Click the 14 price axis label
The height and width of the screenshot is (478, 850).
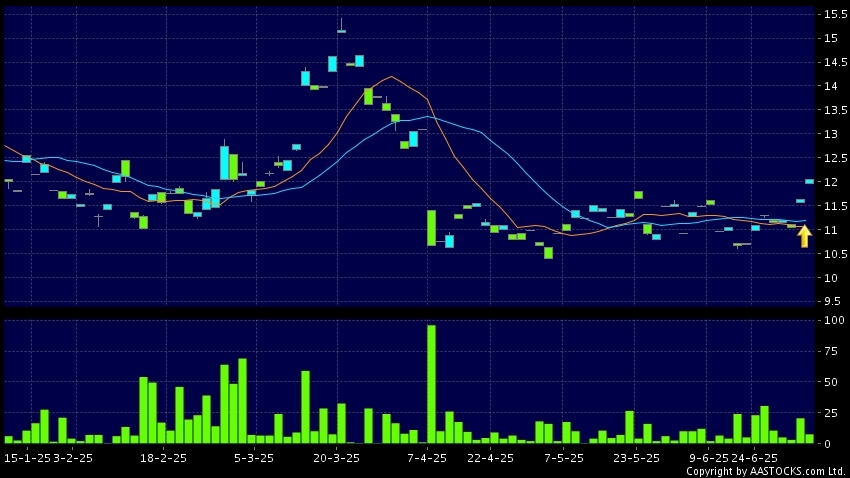click(x=830, y=86)
